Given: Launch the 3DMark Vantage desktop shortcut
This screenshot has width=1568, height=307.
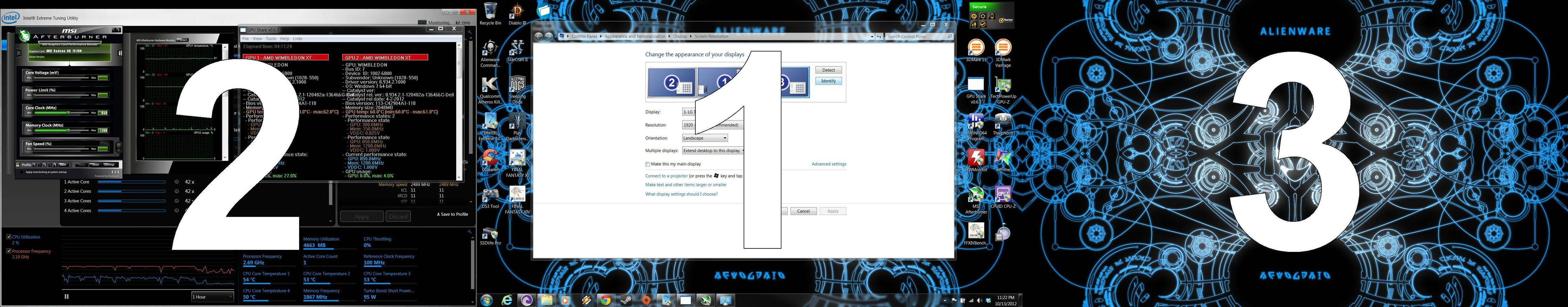Looking at the screenshot, I should pyautogui.click(x=1003, y=54).
